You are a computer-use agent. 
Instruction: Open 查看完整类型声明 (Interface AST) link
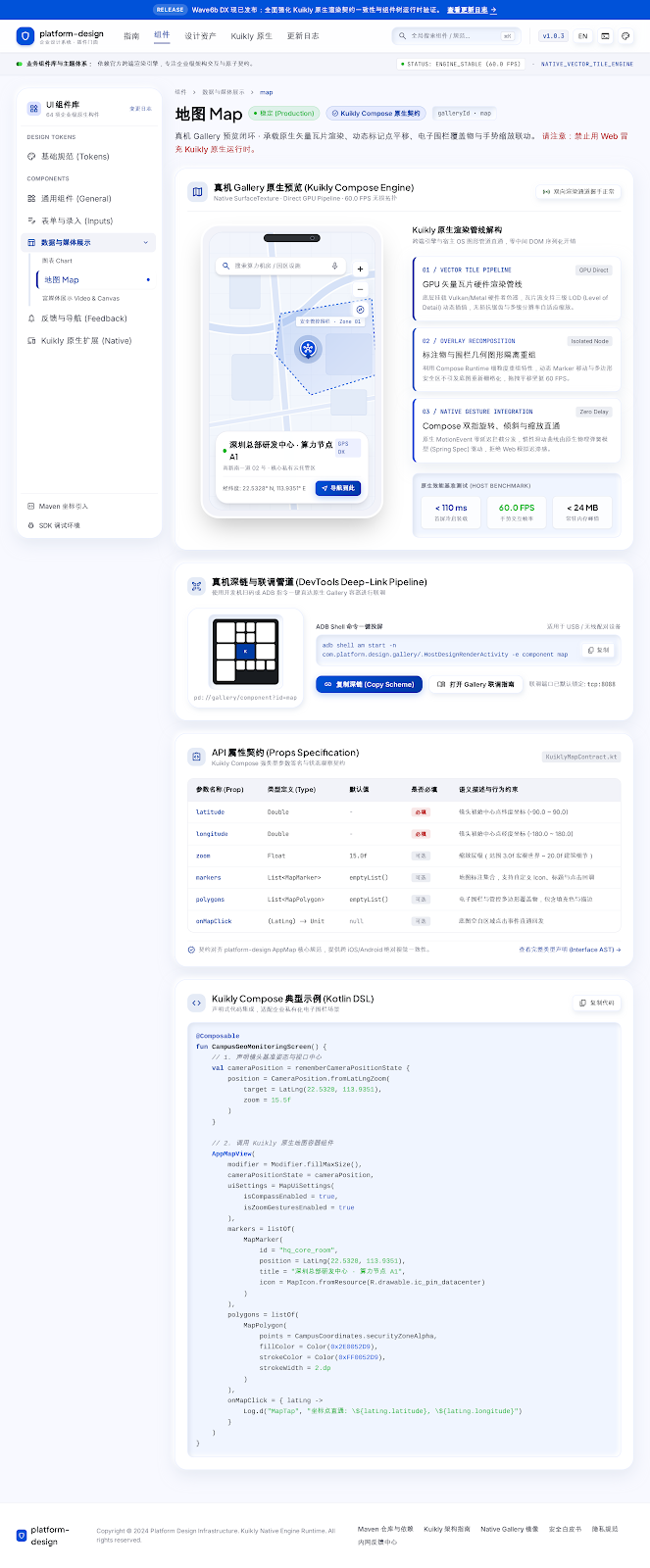tap(570, 950)
